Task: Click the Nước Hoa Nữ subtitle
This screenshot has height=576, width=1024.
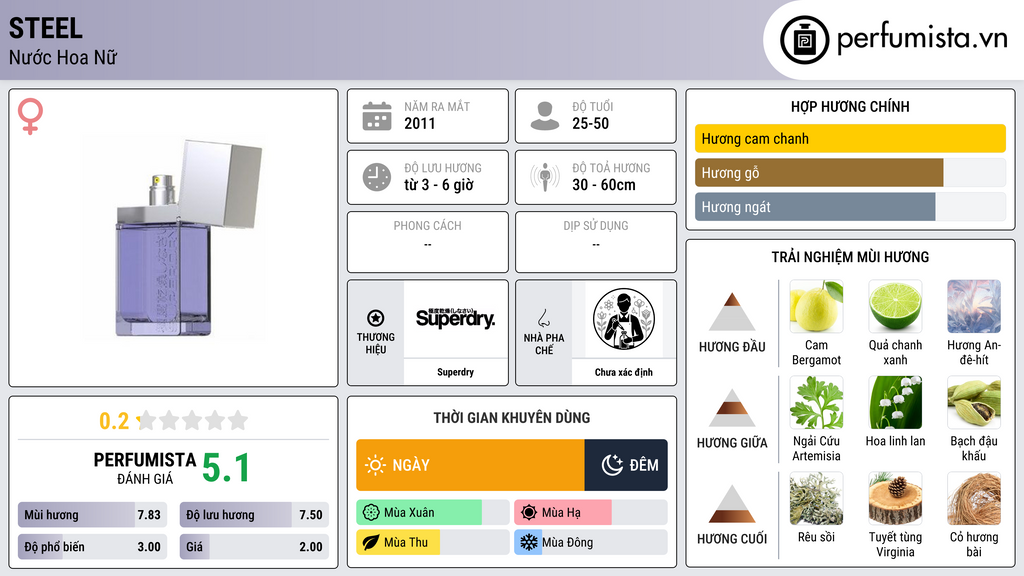Action: (63, 57)
